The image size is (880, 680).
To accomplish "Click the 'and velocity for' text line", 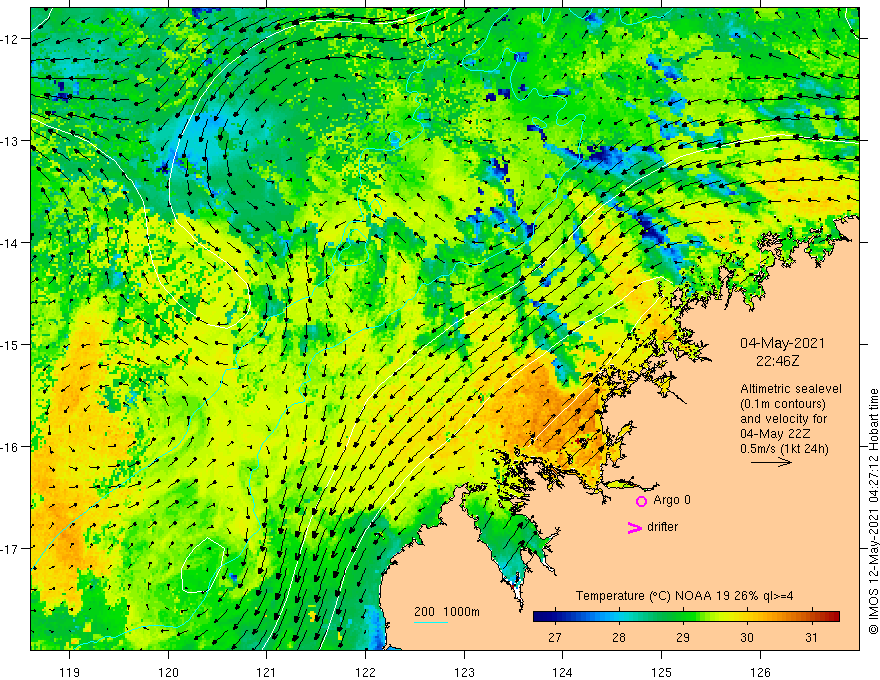I will pyautogui.click(x=783, y=419).
